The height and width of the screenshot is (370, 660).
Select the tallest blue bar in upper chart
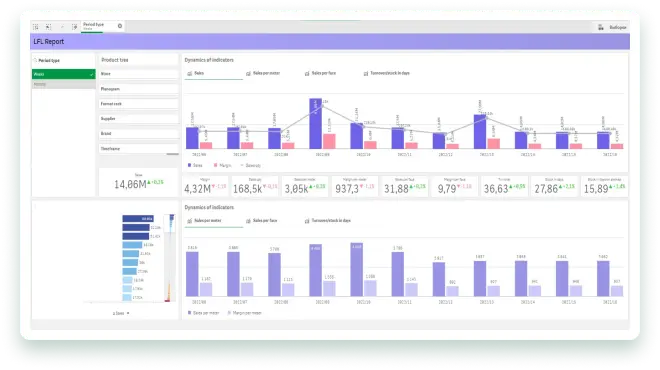[315, 123]
